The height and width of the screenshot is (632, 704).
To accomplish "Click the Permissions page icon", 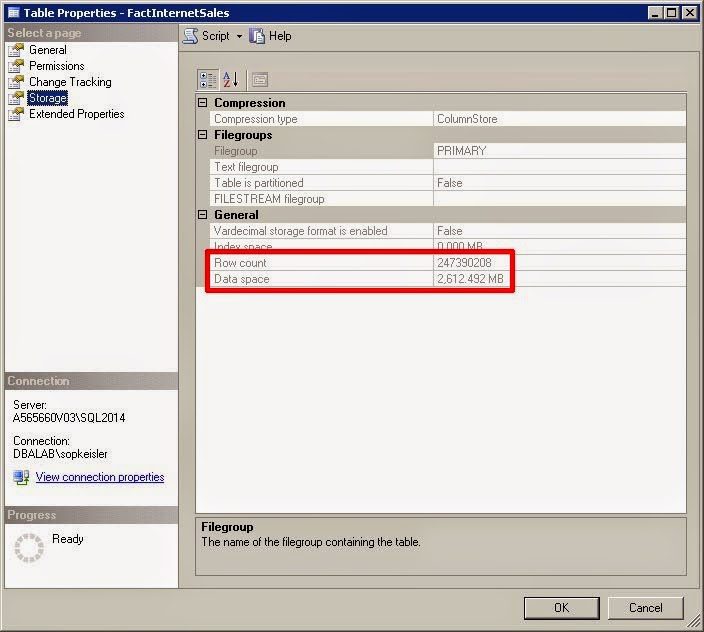I will coord(16,66).
